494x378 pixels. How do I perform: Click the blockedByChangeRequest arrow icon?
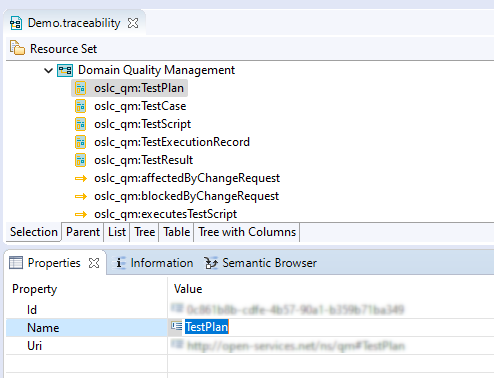click(x=81, y=197)
